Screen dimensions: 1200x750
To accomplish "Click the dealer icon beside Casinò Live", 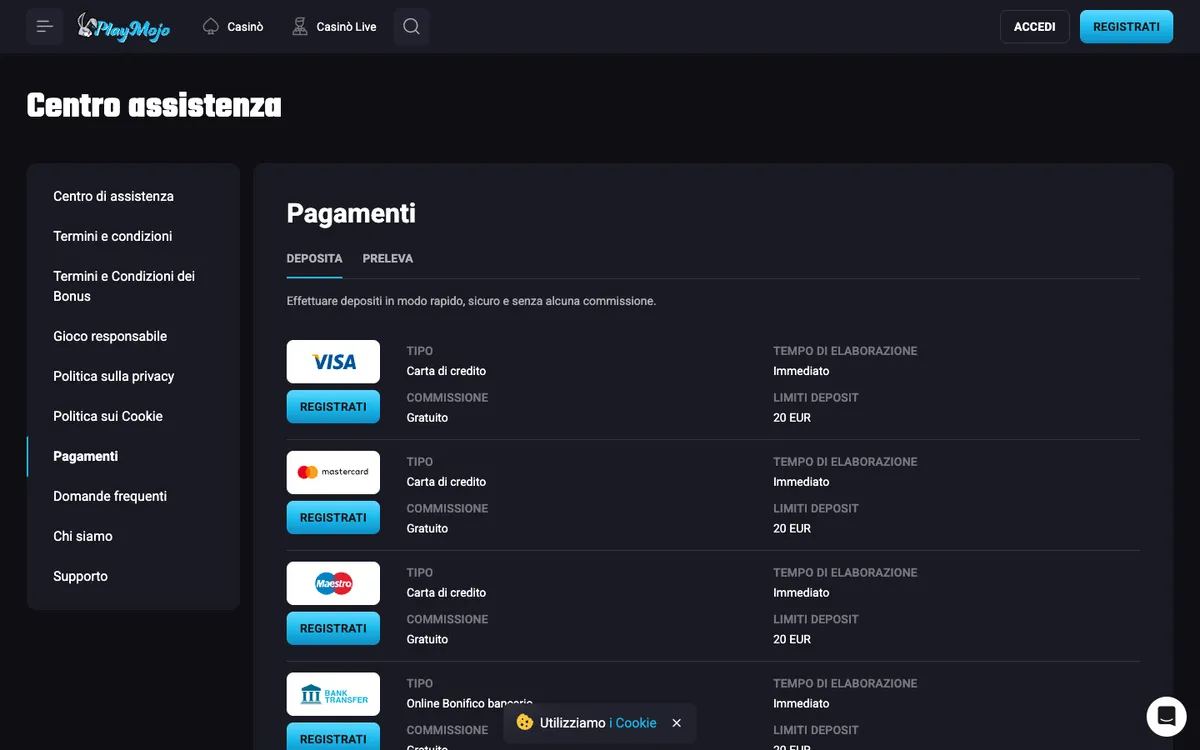I will (300, 27).
